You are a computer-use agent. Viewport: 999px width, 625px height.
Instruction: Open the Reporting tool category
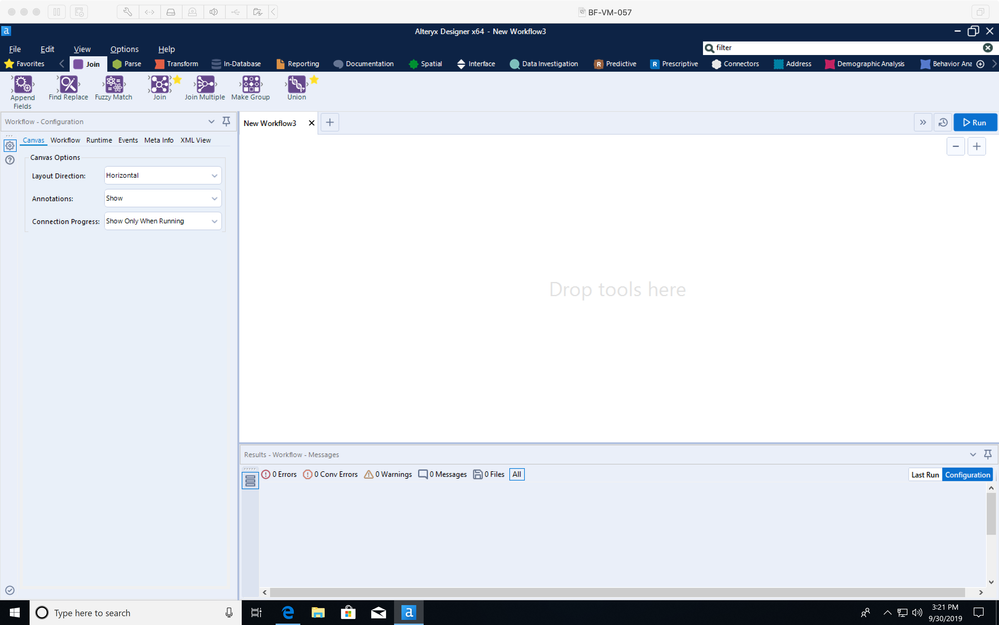(298, 64)
